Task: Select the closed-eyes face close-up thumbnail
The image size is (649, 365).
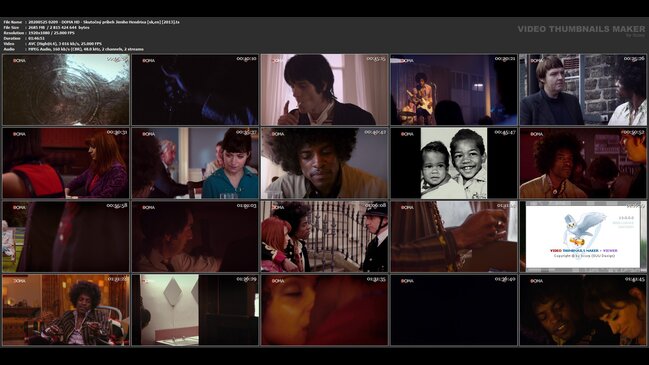Action: [x=324, y=310]
